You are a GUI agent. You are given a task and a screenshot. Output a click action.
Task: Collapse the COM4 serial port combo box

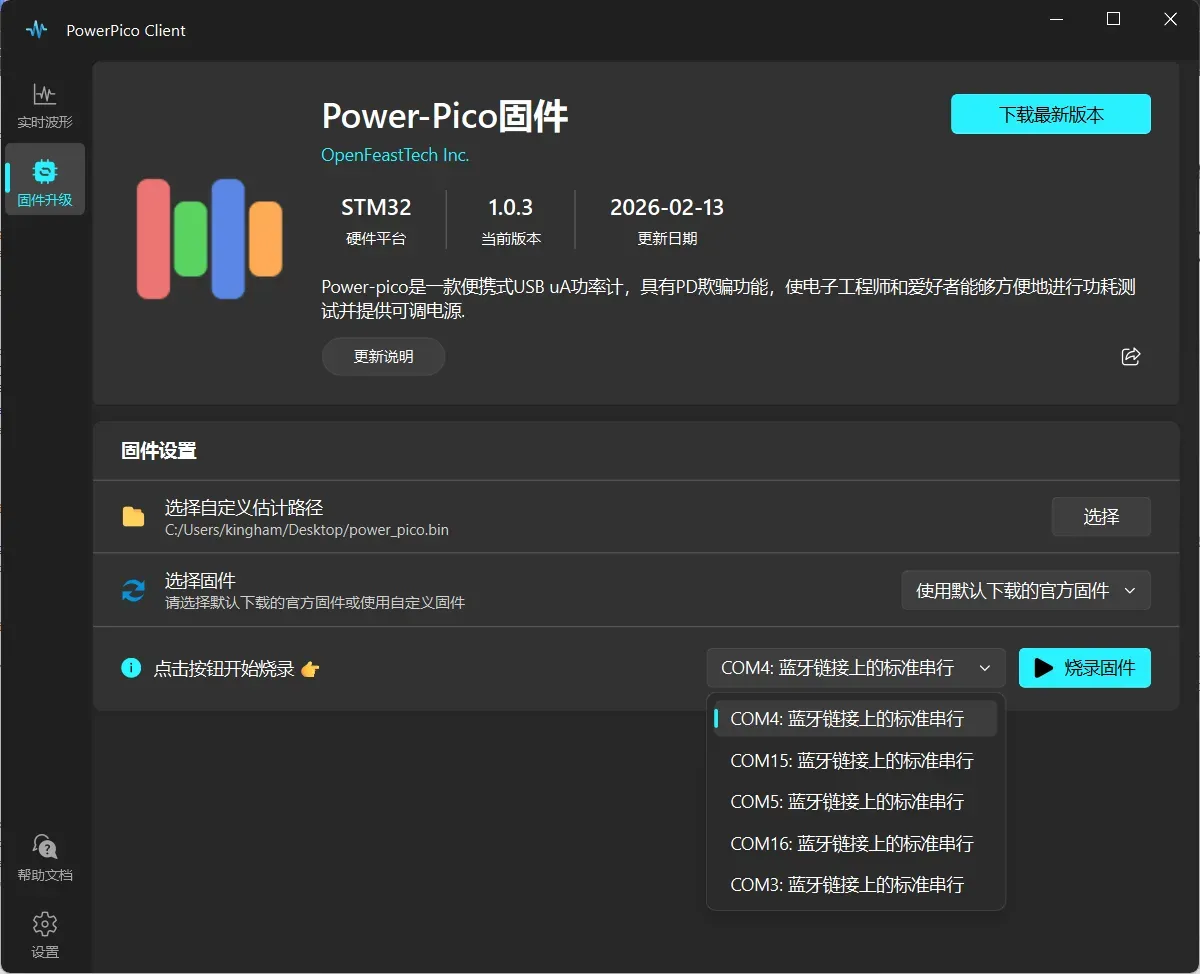tap(855, 668)
